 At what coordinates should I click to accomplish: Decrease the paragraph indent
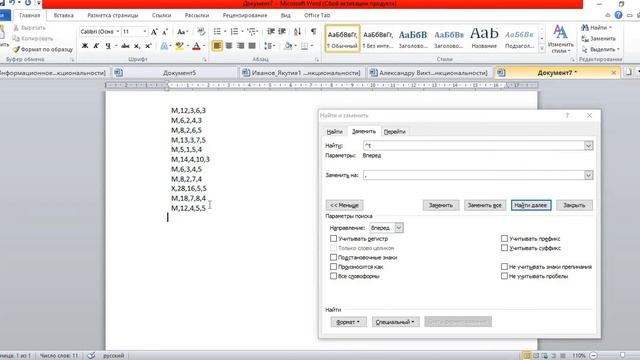tap(271, 31)
